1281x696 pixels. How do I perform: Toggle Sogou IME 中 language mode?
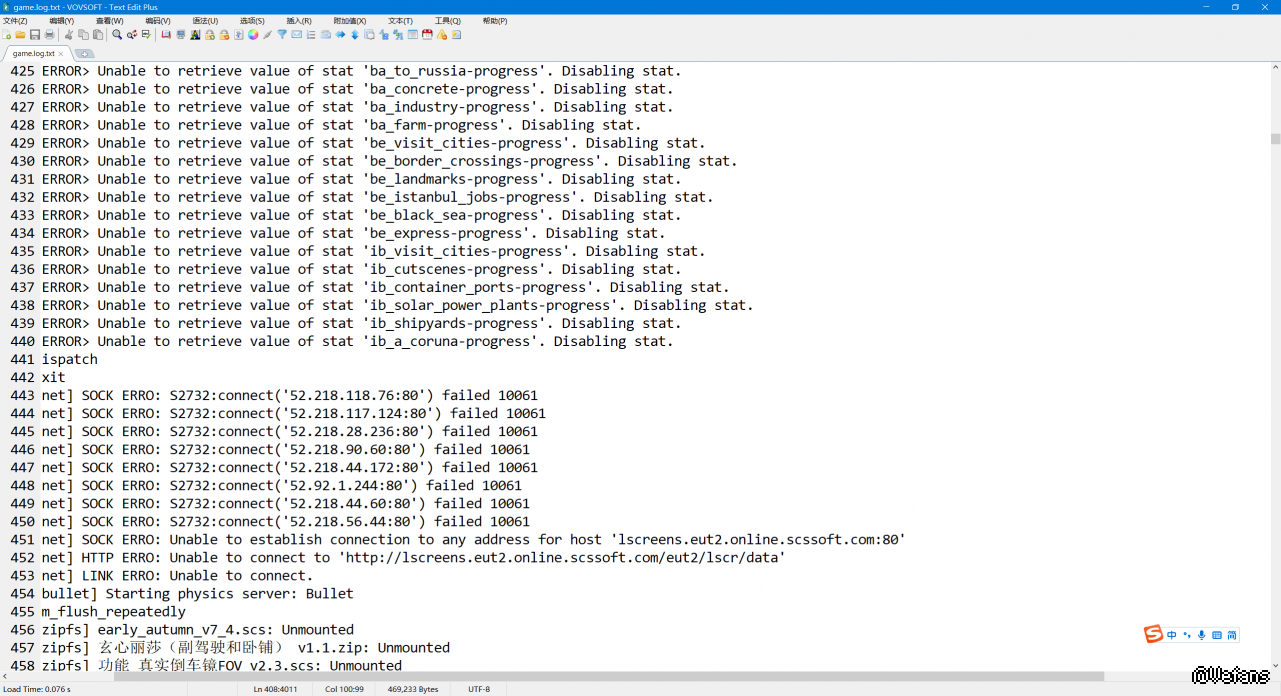tap(1172, 635)
